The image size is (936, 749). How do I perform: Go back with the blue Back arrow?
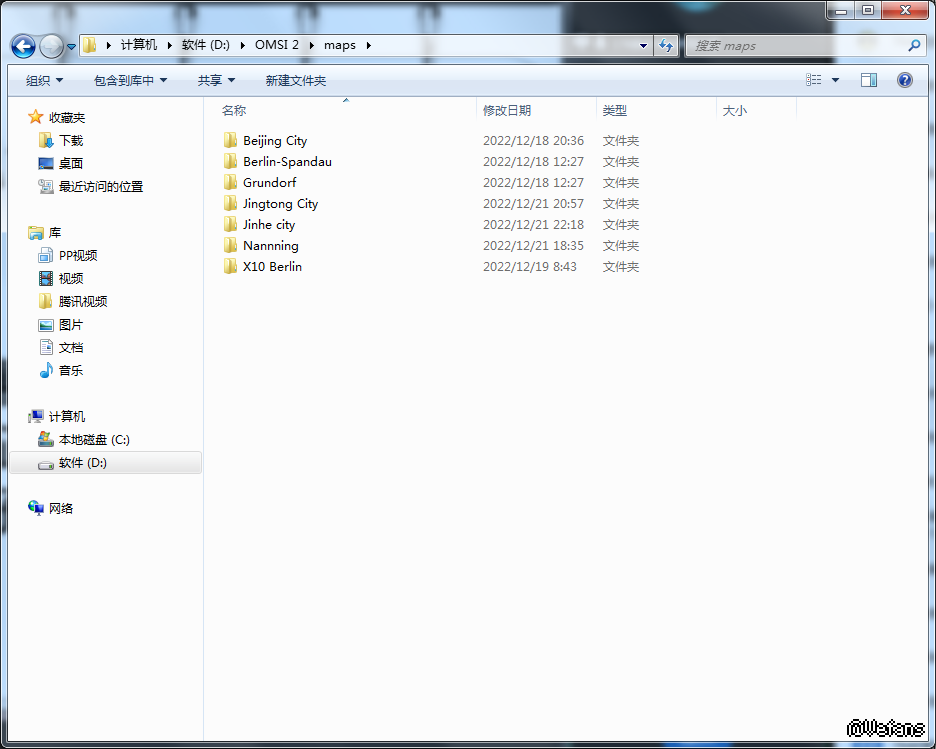click(x=23, y=46)
